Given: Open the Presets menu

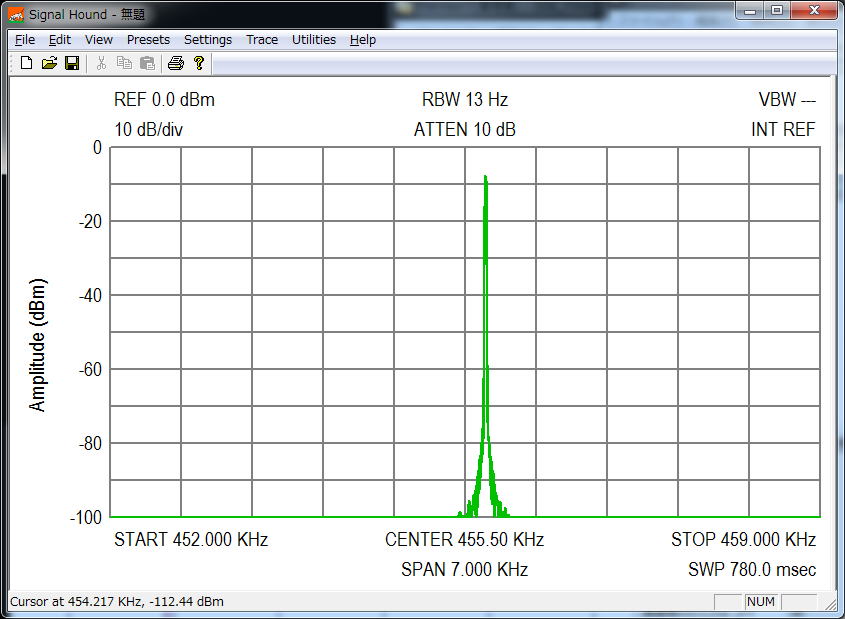Looking at the screenshot, I should [x=148, y=40].
